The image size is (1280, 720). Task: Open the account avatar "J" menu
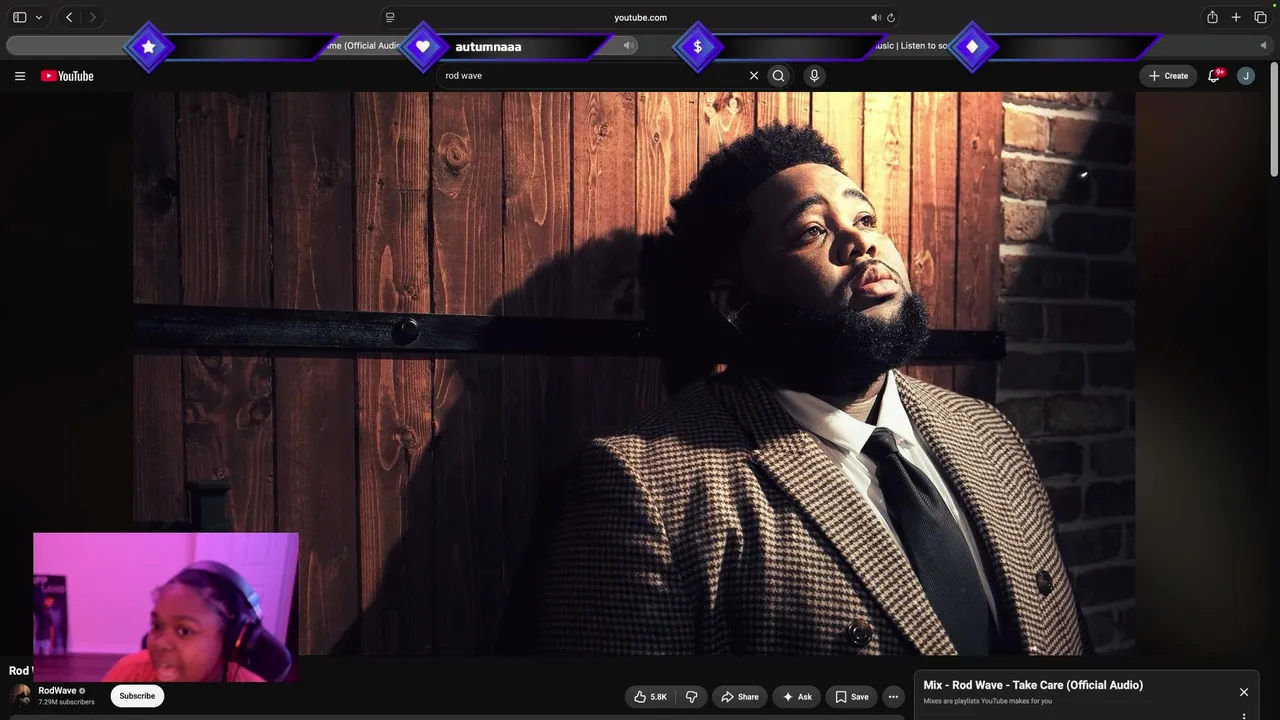click(x=1246, y=76)
